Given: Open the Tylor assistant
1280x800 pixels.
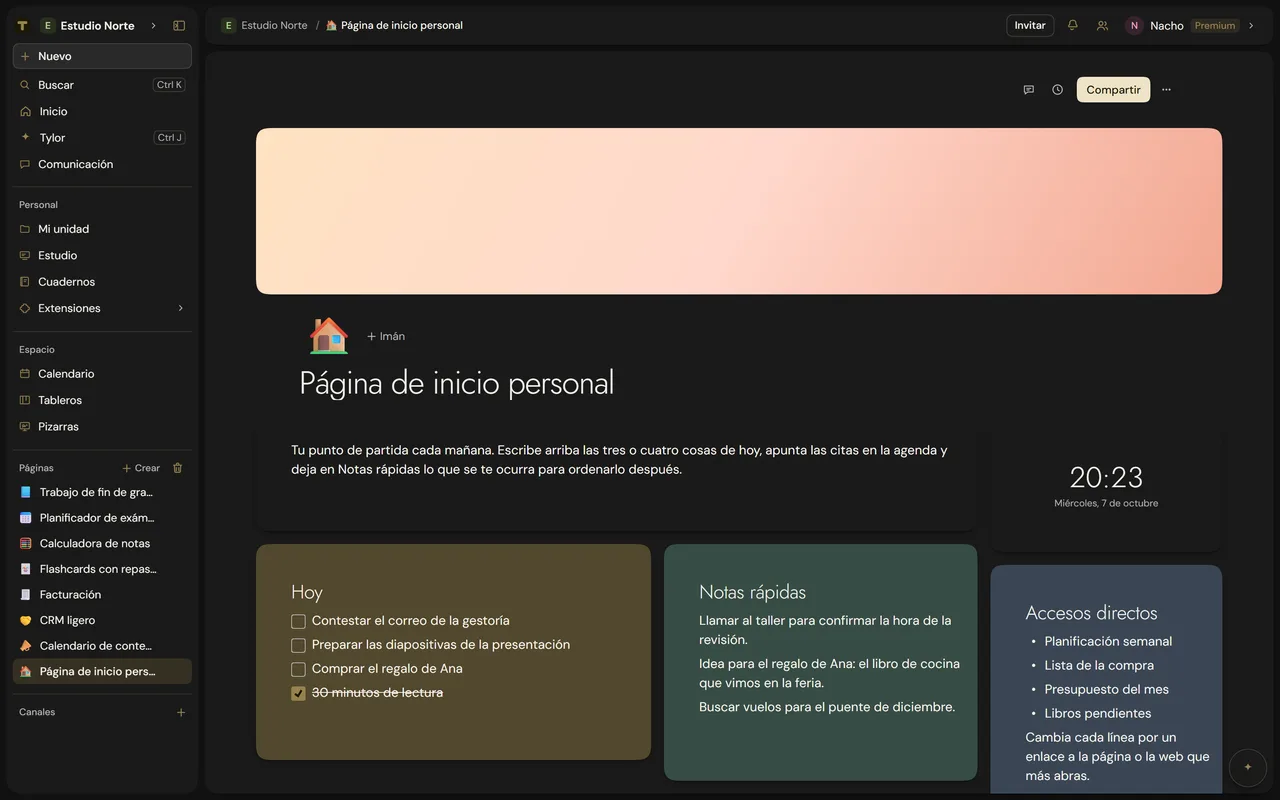Looking at the screenshot, I should [x=102, y=138].
